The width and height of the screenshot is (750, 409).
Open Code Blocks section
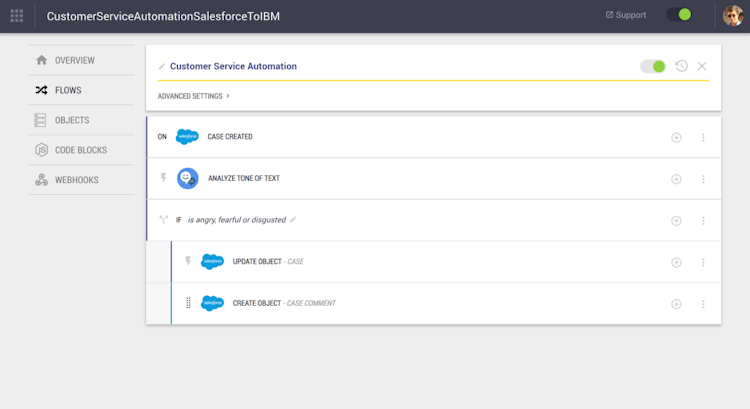point(81,150)
